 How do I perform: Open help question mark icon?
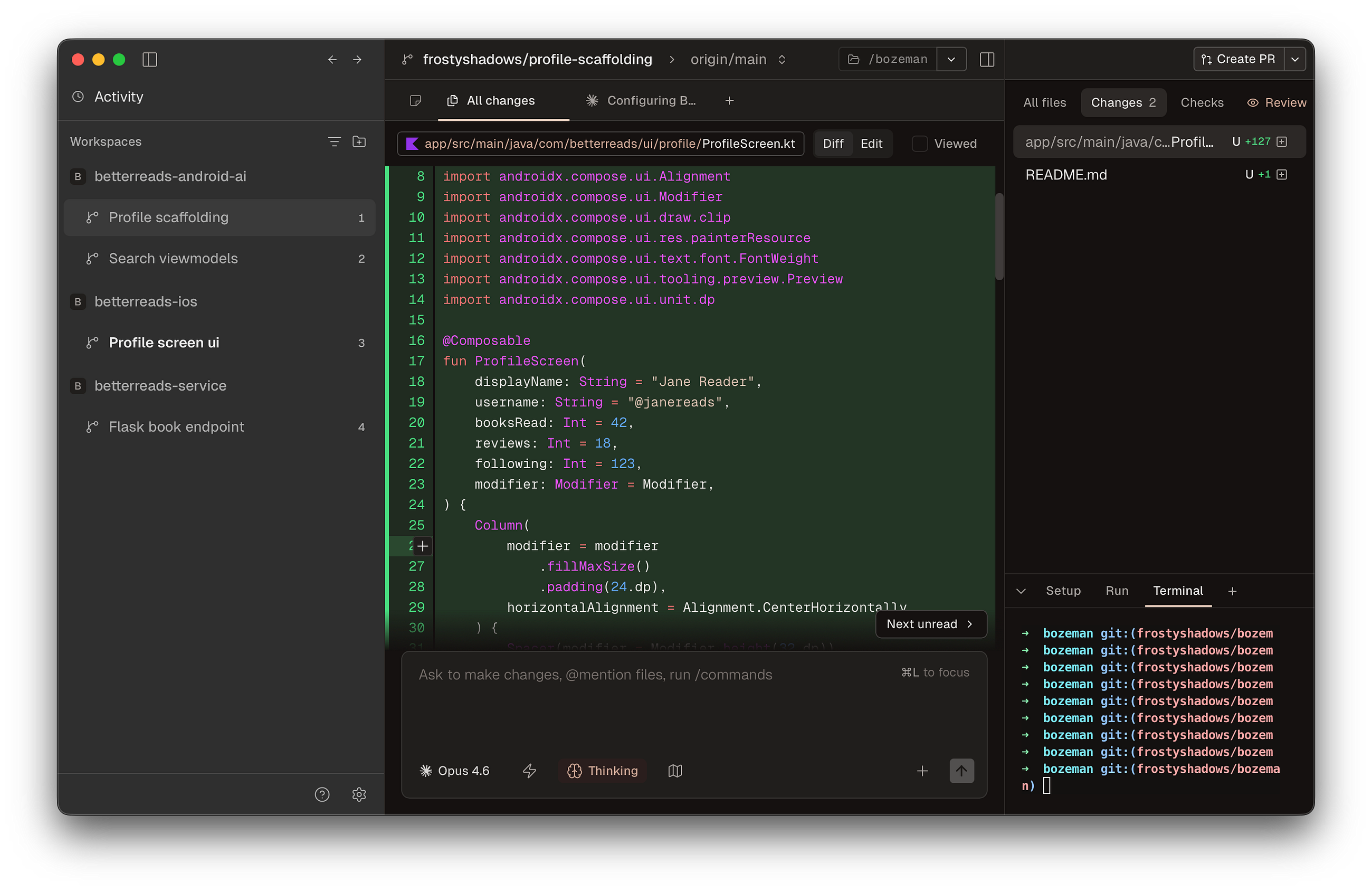point(322,795)
